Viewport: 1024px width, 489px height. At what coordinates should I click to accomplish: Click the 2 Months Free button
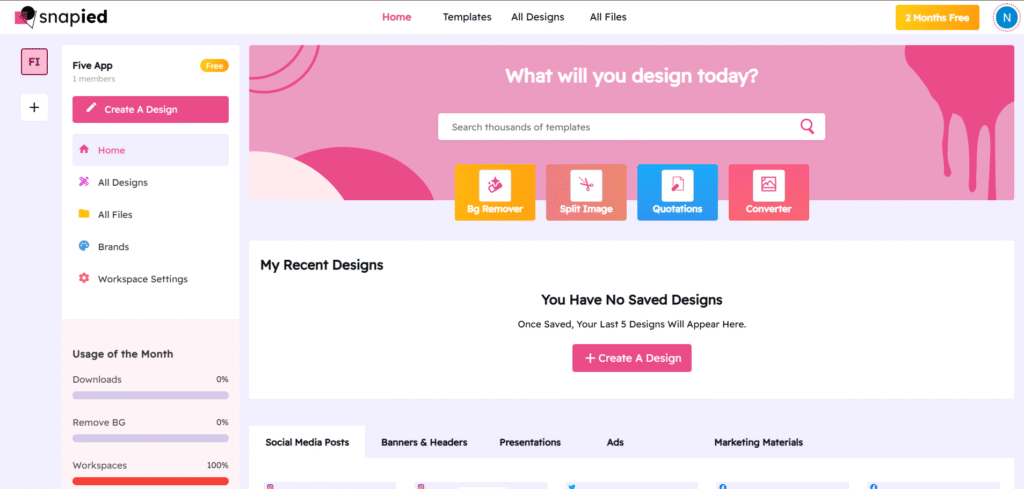[x=937, y=18]
